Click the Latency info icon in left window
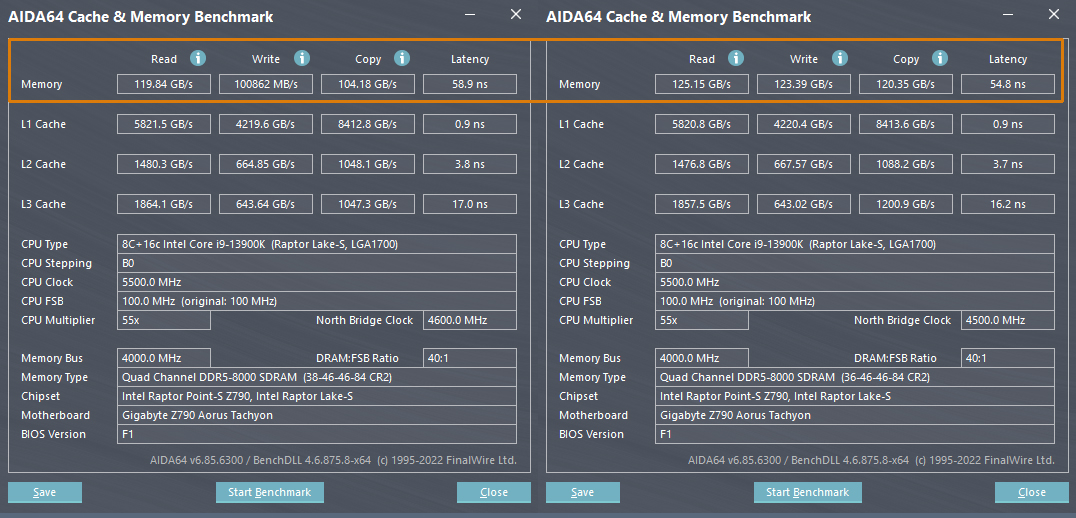1076x518 pixels. pos(505,59)
